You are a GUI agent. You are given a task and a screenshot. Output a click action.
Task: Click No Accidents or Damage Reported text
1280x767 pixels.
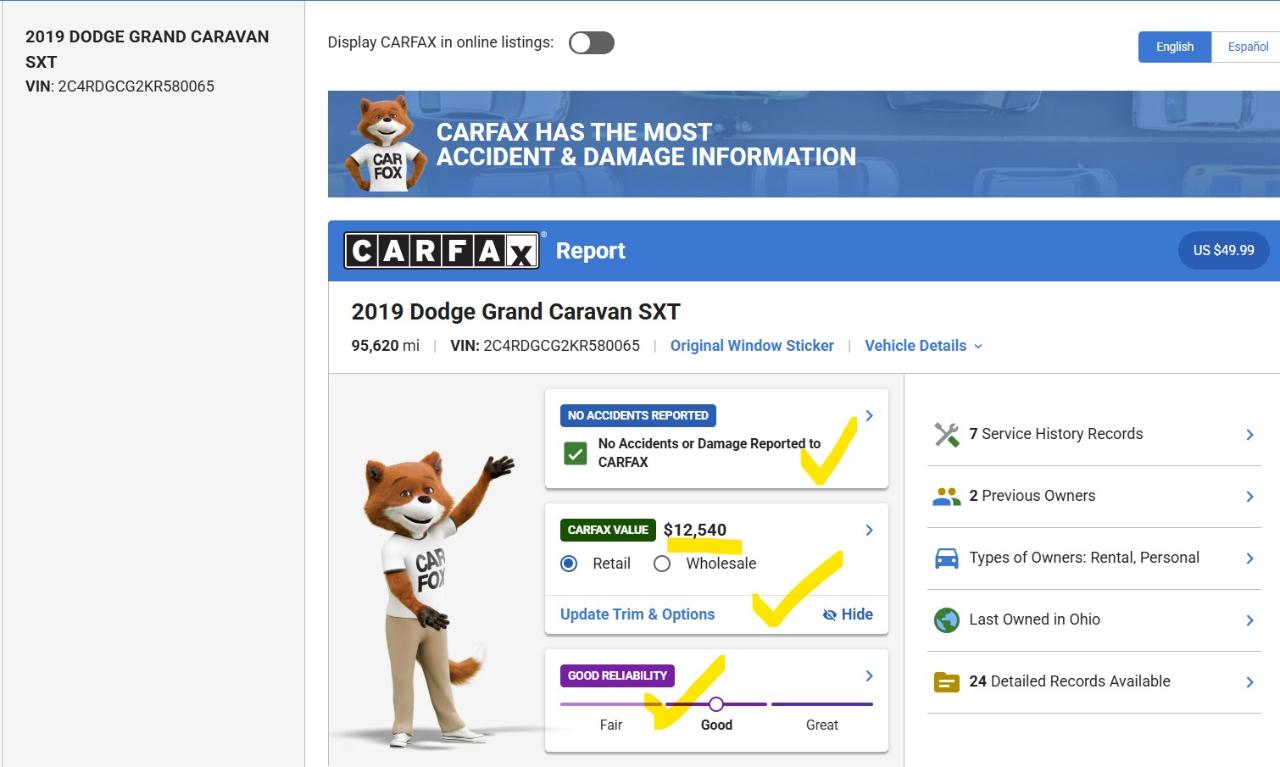point(709,453)
